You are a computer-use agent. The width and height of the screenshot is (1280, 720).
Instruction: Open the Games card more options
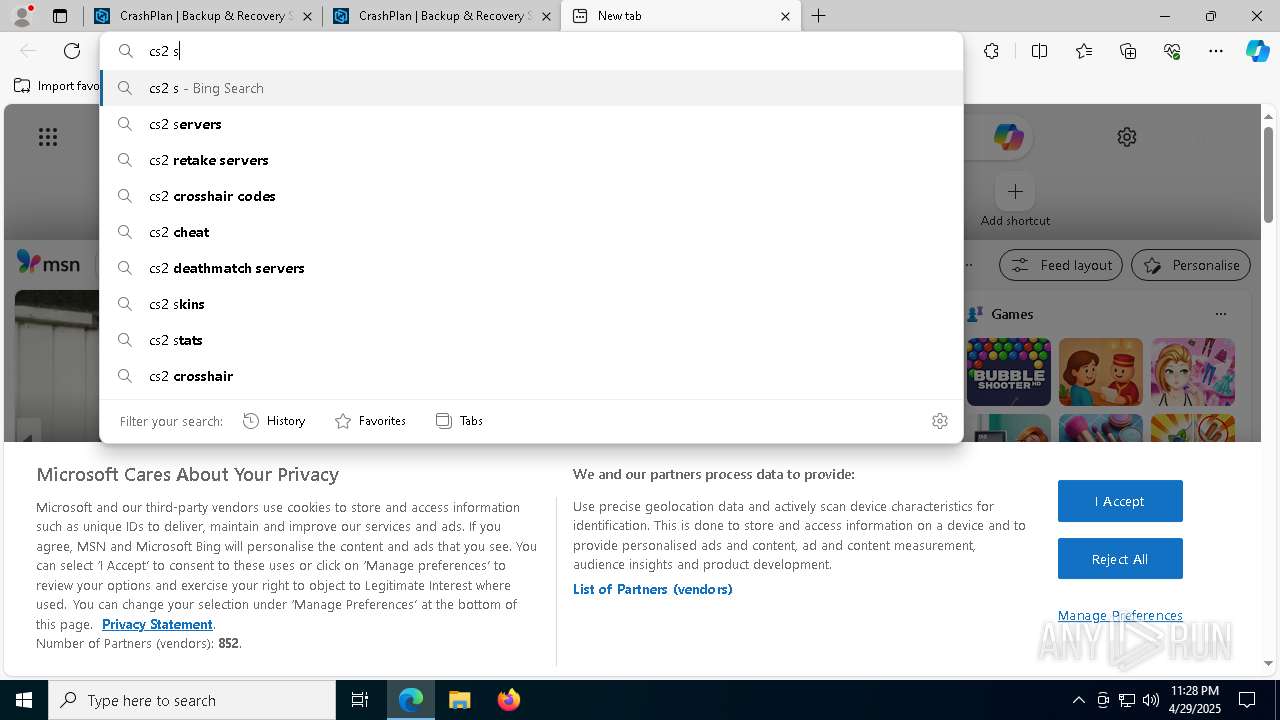point(1220,314)
